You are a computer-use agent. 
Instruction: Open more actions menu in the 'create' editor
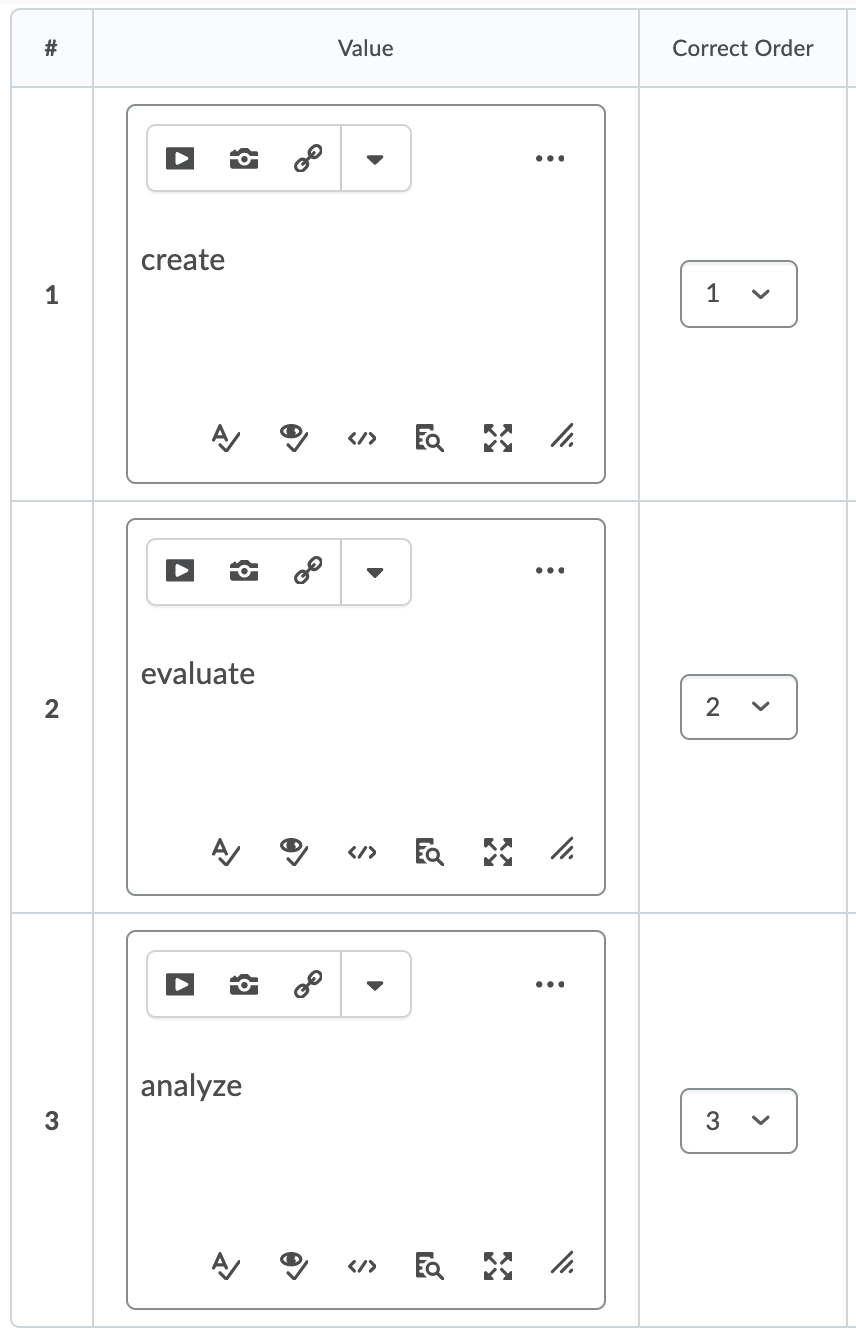click(x=550, y=158)
